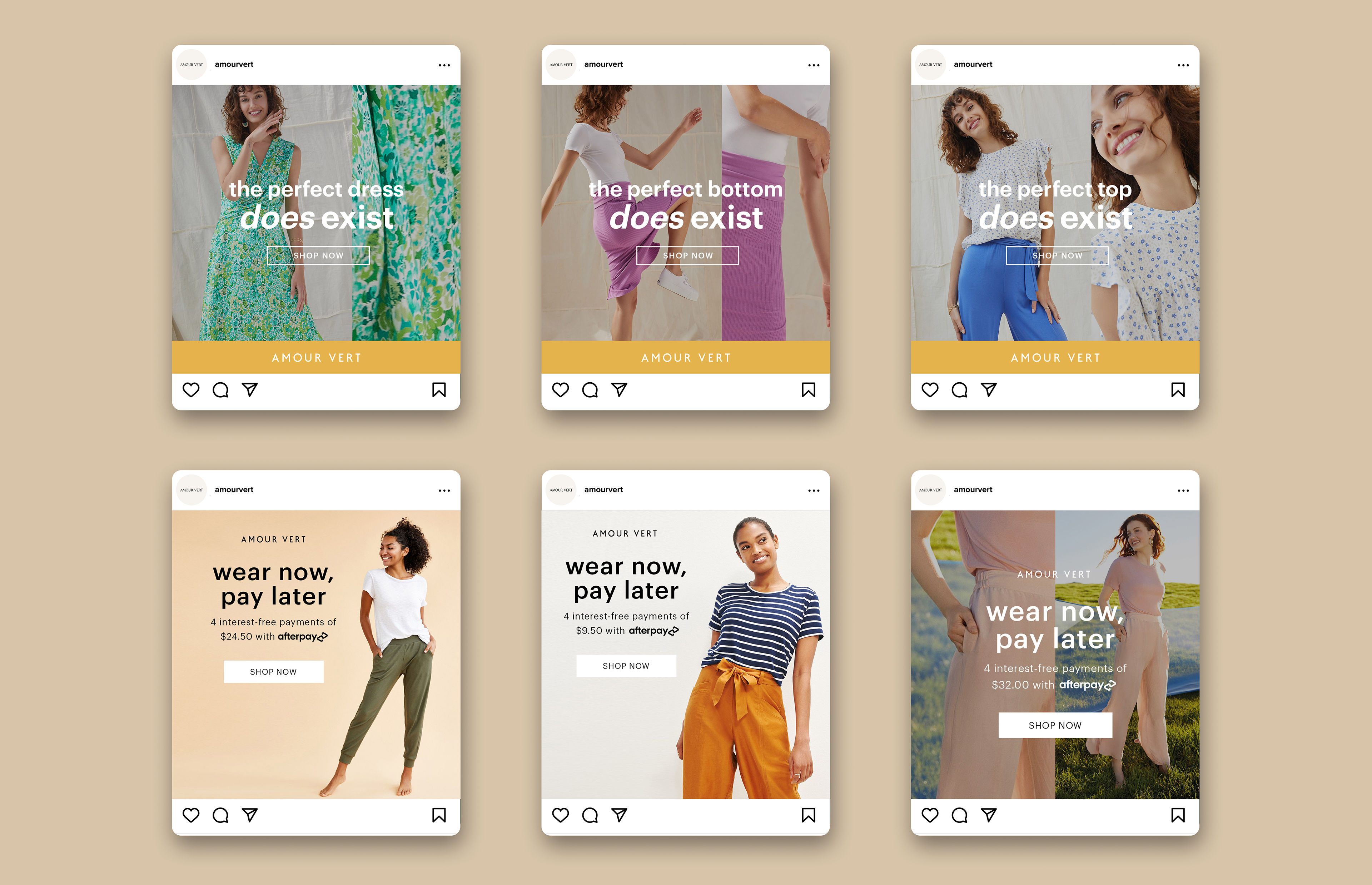Open amourvert username on the perfect top post
1372x885 pixels.
[x=973, y=64]
